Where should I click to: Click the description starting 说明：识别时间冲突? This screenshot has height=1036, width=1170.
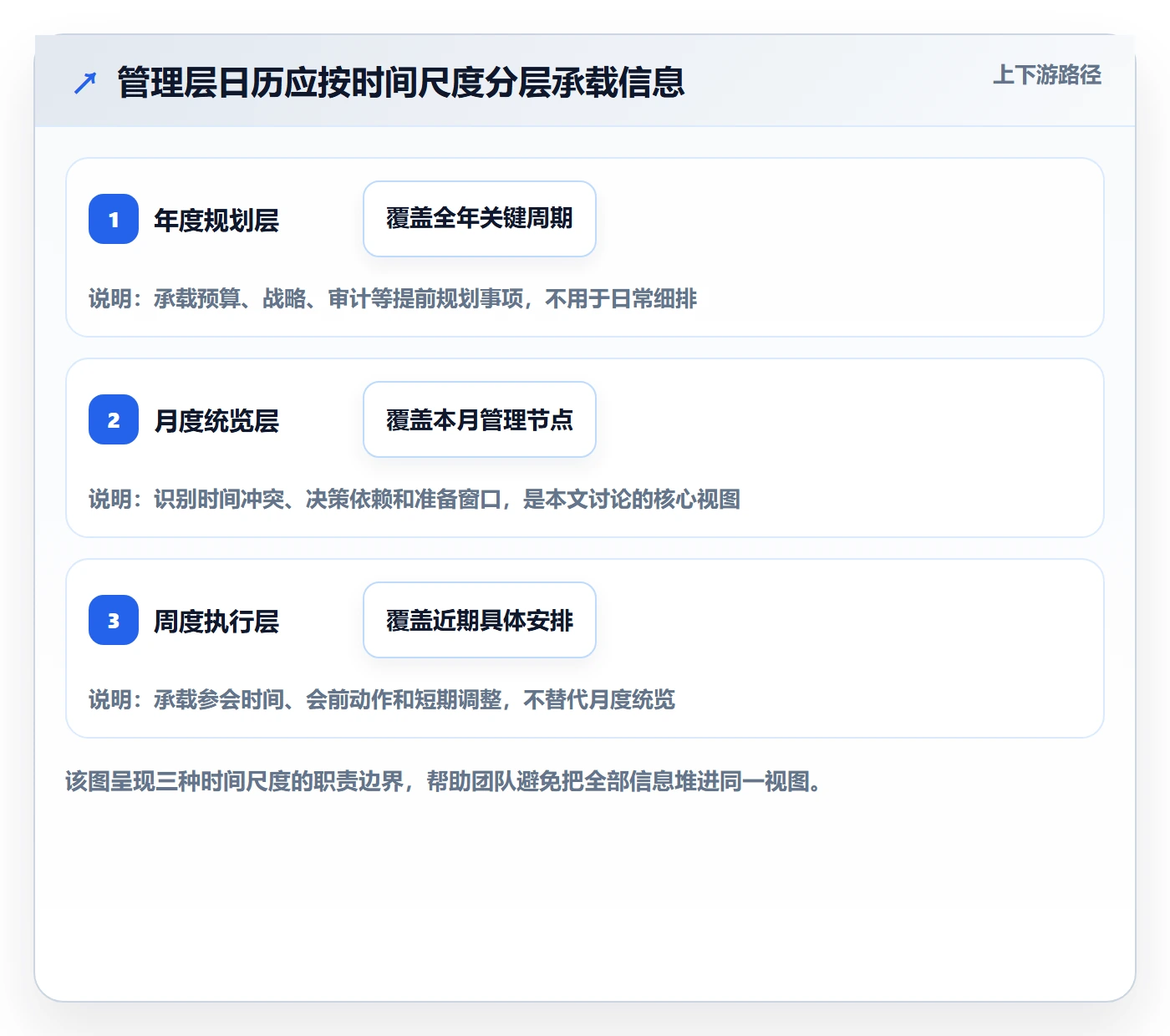415,499
